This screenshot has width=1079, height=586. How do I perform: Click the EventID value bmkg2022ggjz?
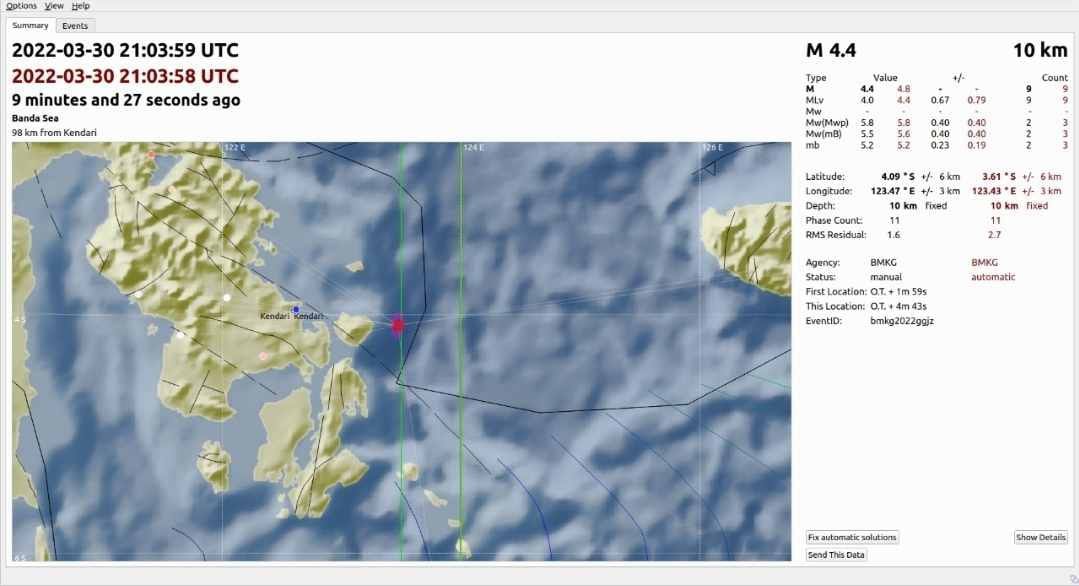tap(902, 320)
